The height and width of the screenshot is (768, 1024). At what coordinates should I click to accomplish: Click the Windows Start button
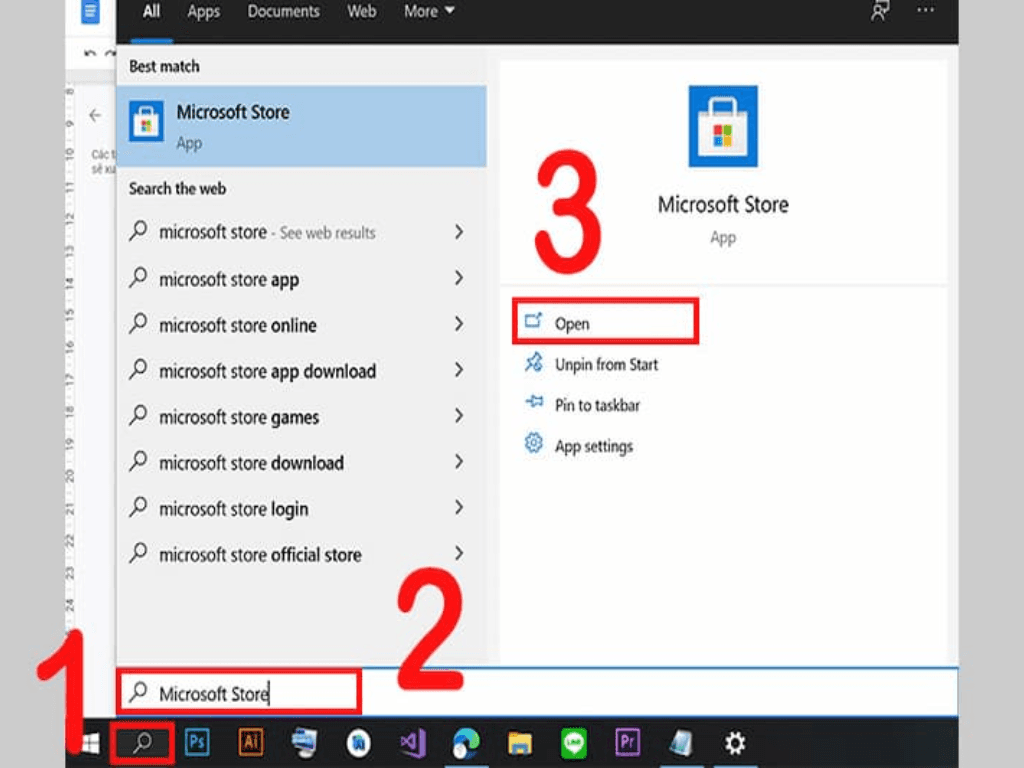[90, 743]
